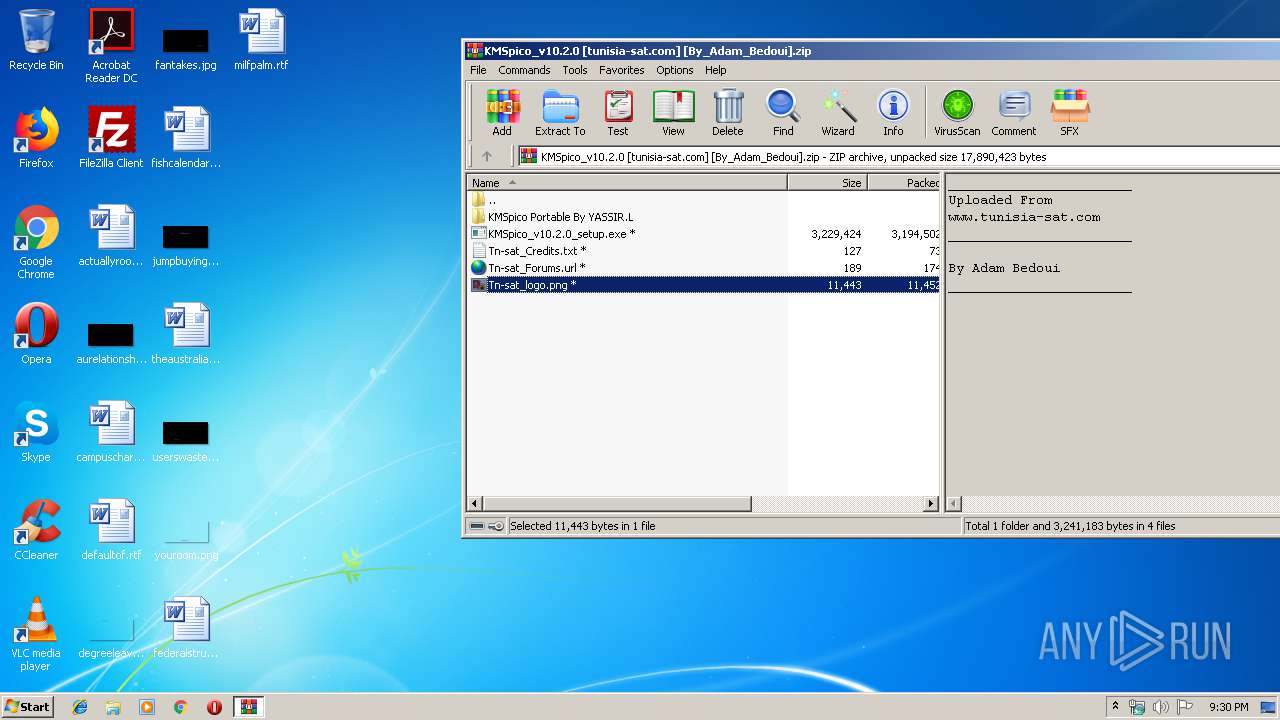1280x720 pixels.
Task: Go up one level arrow button
Action: [487, 156]
